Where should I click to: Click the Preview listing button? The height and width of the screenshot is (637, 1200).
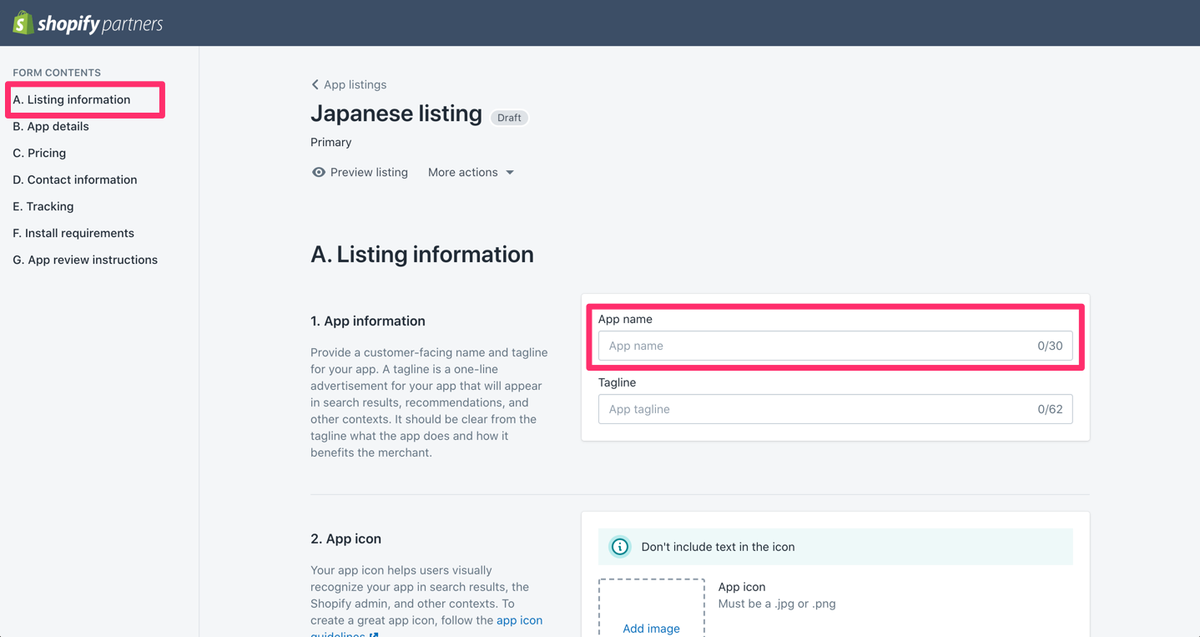(x=368, y=172)
